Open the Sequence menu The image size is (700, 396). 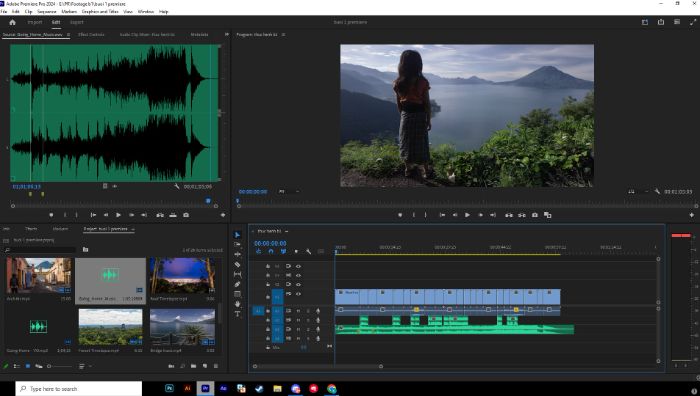[47, 12]
